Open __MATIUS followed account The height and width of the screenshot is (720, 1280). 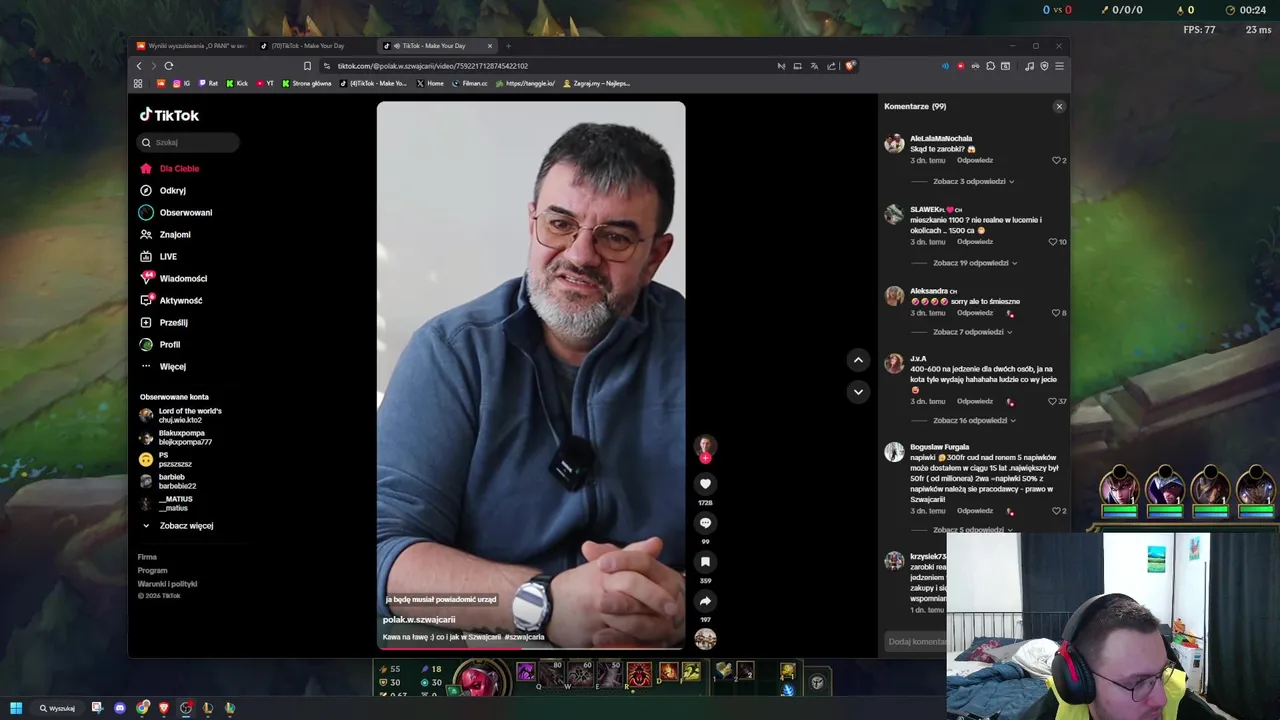[166, 503]
